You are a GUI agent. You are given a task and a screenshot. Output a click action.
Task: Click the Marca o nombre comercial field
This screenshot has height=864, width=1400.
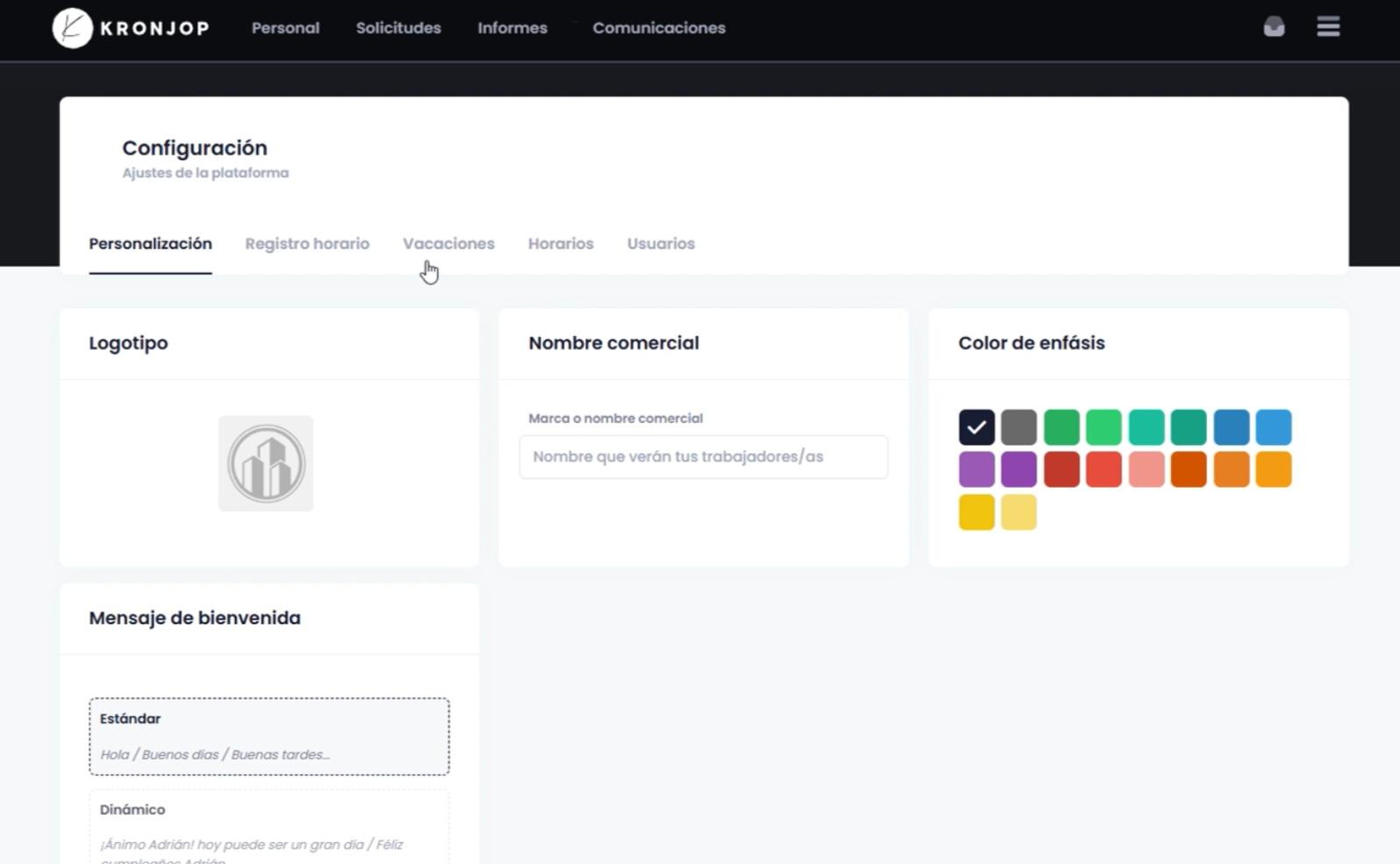(x=703, y=457)
